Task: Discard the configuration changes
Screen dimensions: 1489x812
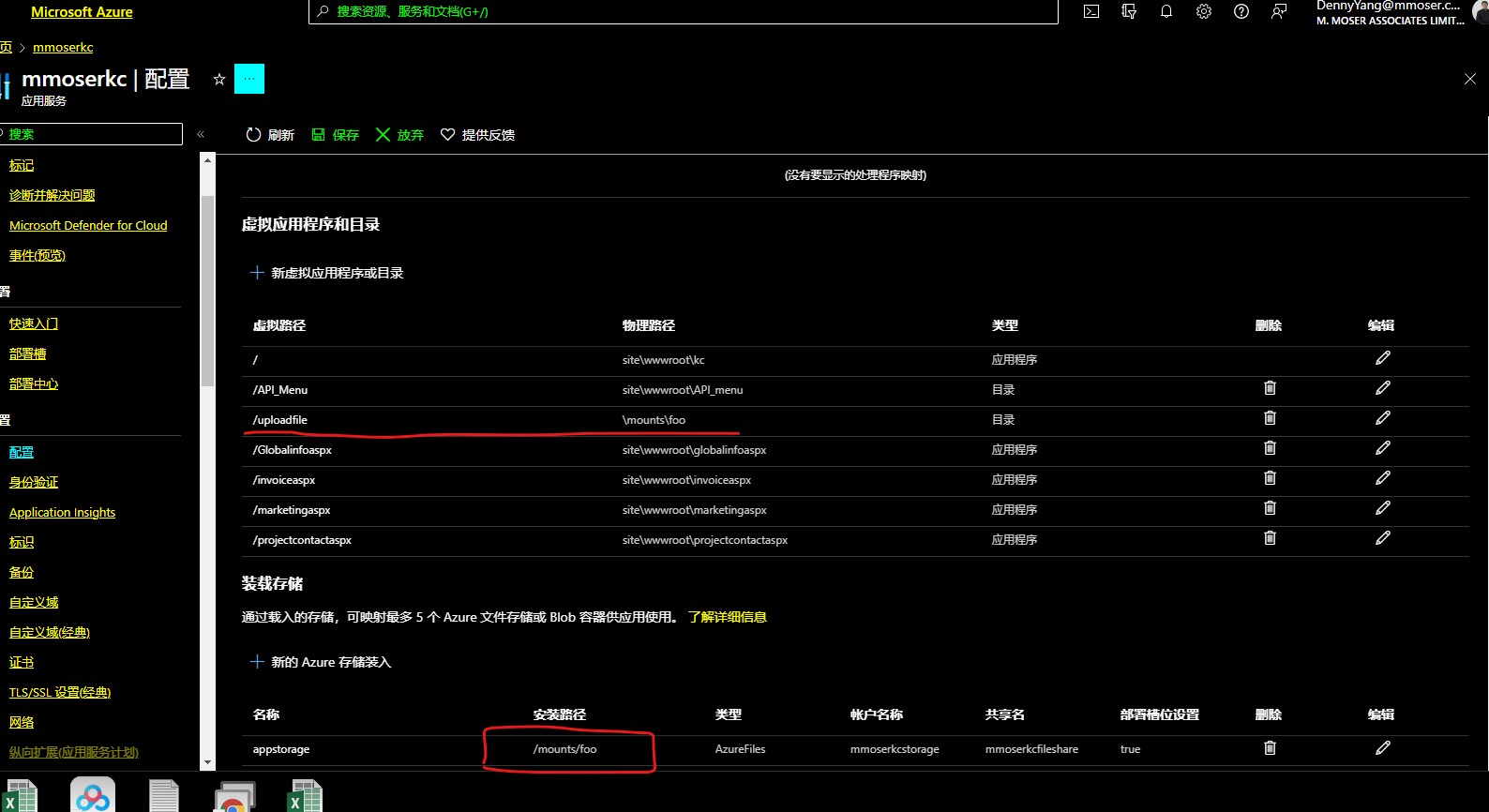Action: (x=399, y=135)
